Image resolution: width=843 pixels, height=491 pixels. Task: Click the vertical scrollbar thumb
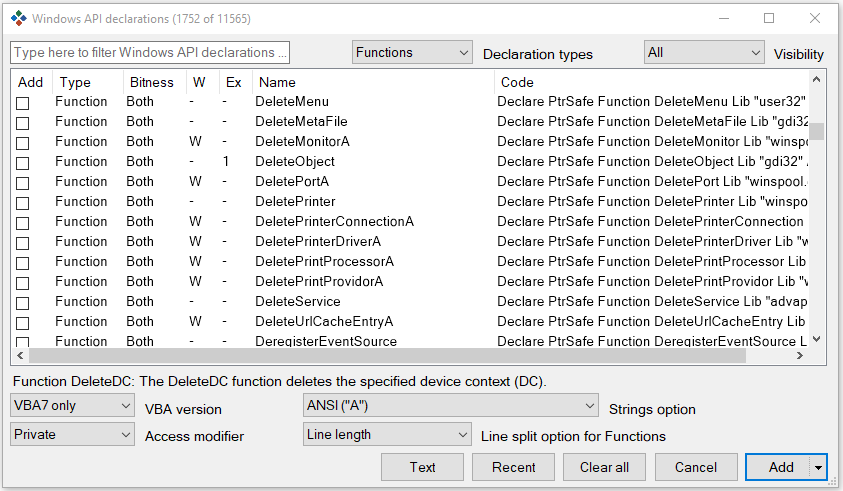click(x=817, y=131)
